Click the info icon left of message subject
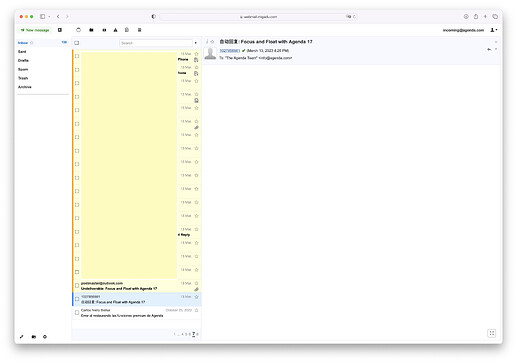This screenshot has height=363, width=517. click(207, 42)
